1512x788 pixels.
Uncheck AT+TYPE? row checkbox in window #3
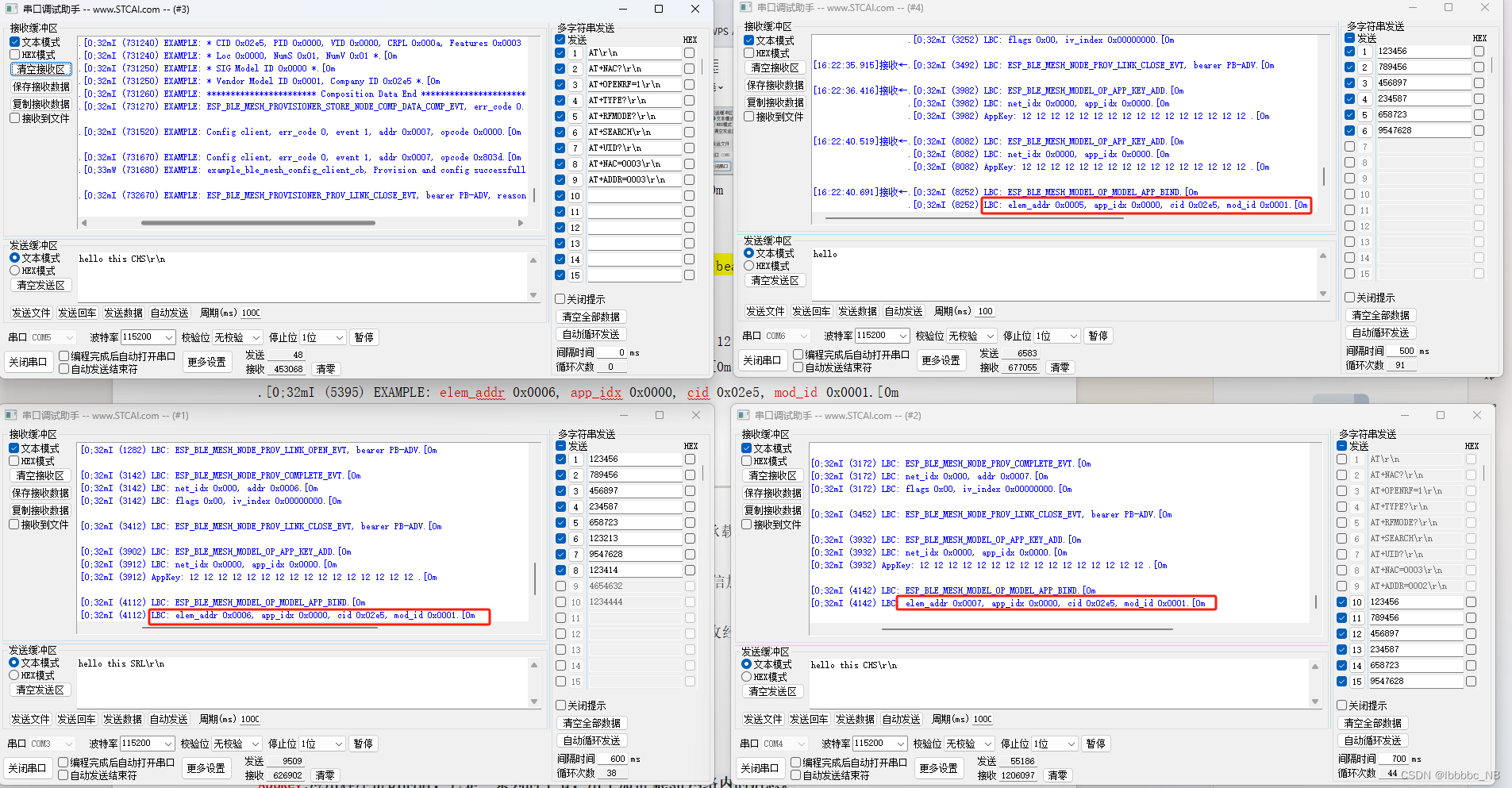560,101
